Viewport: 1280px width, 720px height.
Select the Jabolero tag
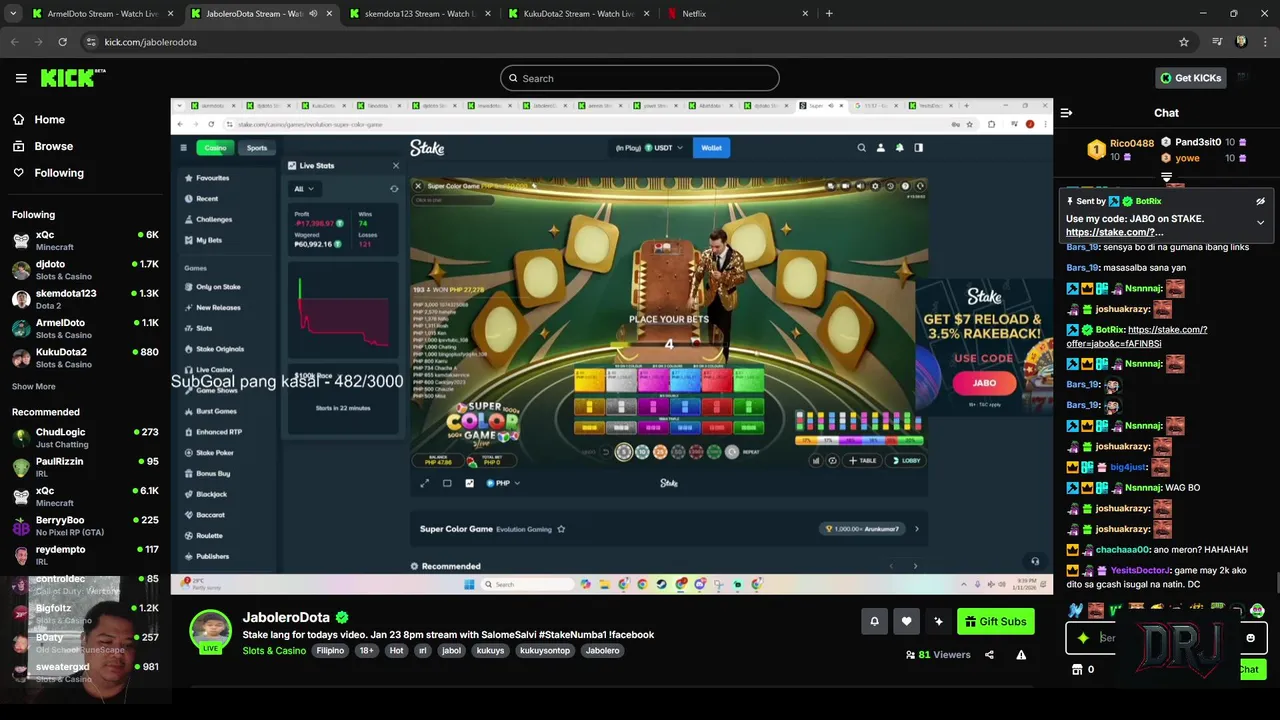[x=602, y=651]
